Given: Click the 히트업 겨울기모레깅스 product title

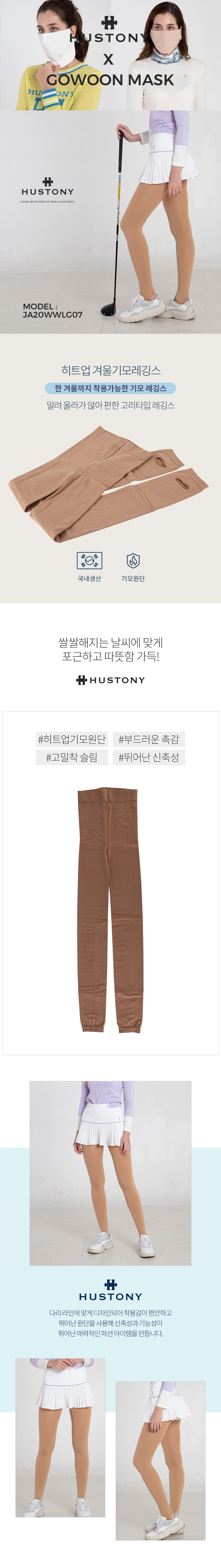Looking at the screenshot, I should (x=110, y=370).
